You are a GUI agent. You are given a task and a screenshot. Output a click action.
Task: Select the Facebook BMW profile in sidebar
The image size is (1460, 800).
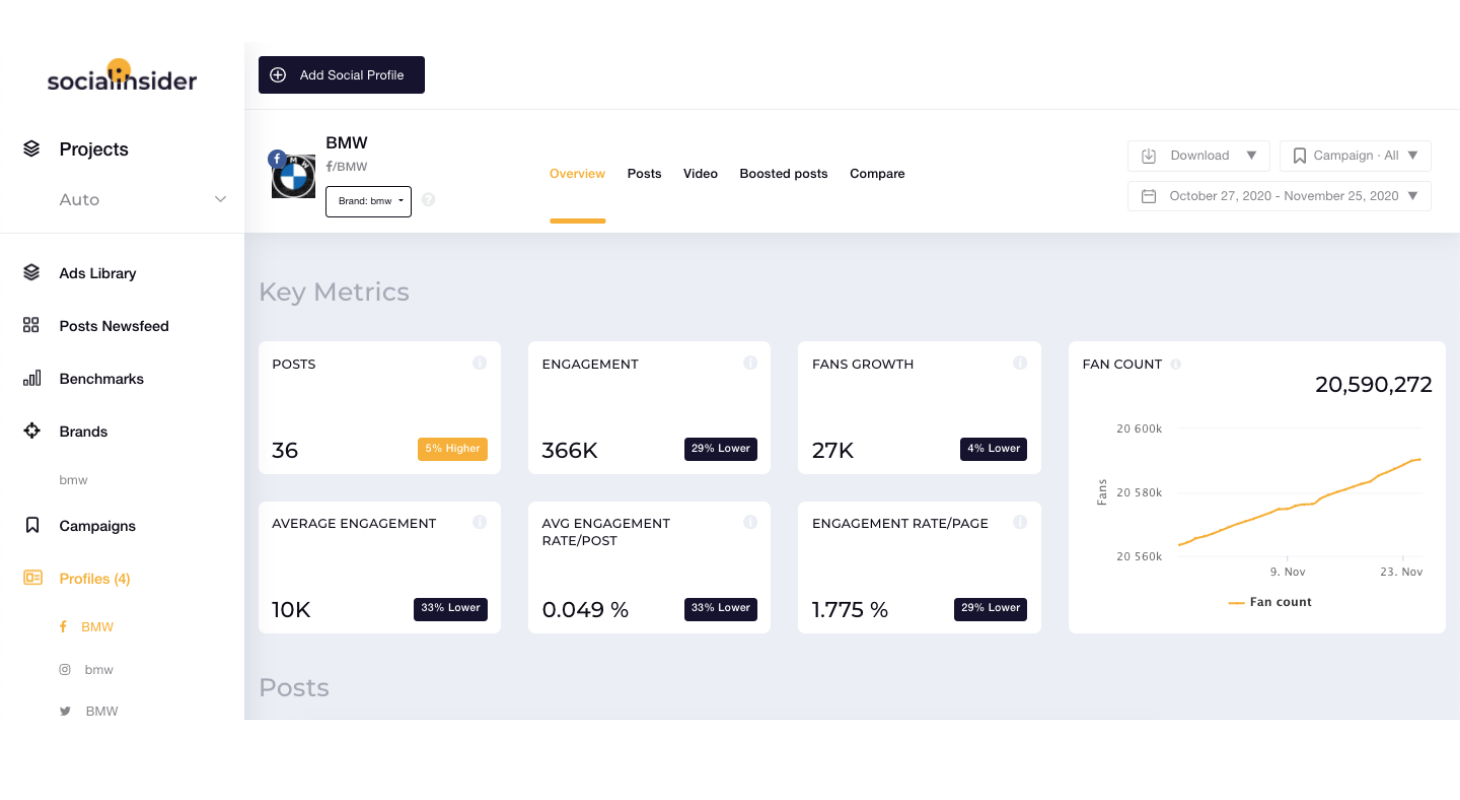pos(97,627)
